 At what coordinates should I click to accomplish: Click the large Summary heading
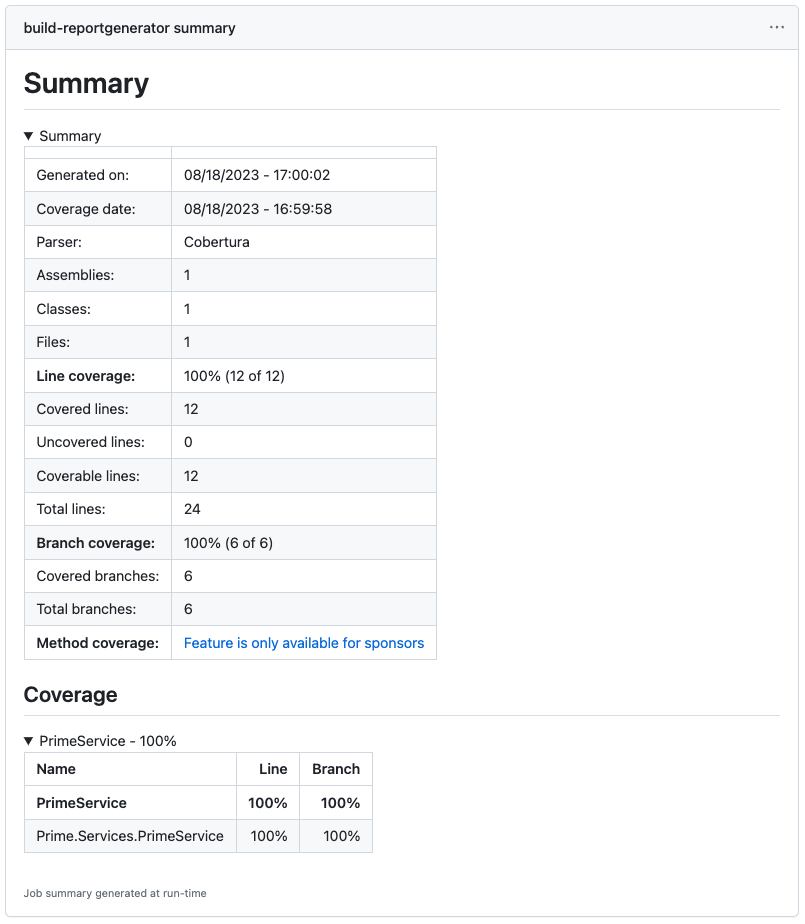(x=86, y=83)
